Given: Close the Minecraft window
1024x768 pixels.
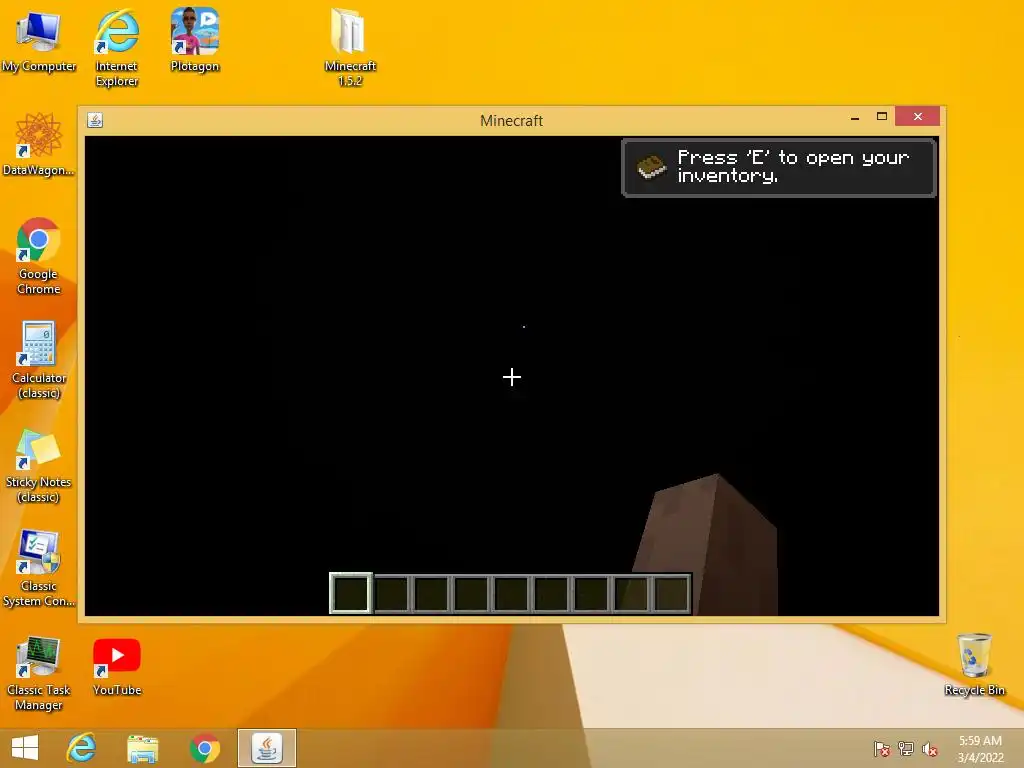Looking at the screenshot, I should point(918,116).
